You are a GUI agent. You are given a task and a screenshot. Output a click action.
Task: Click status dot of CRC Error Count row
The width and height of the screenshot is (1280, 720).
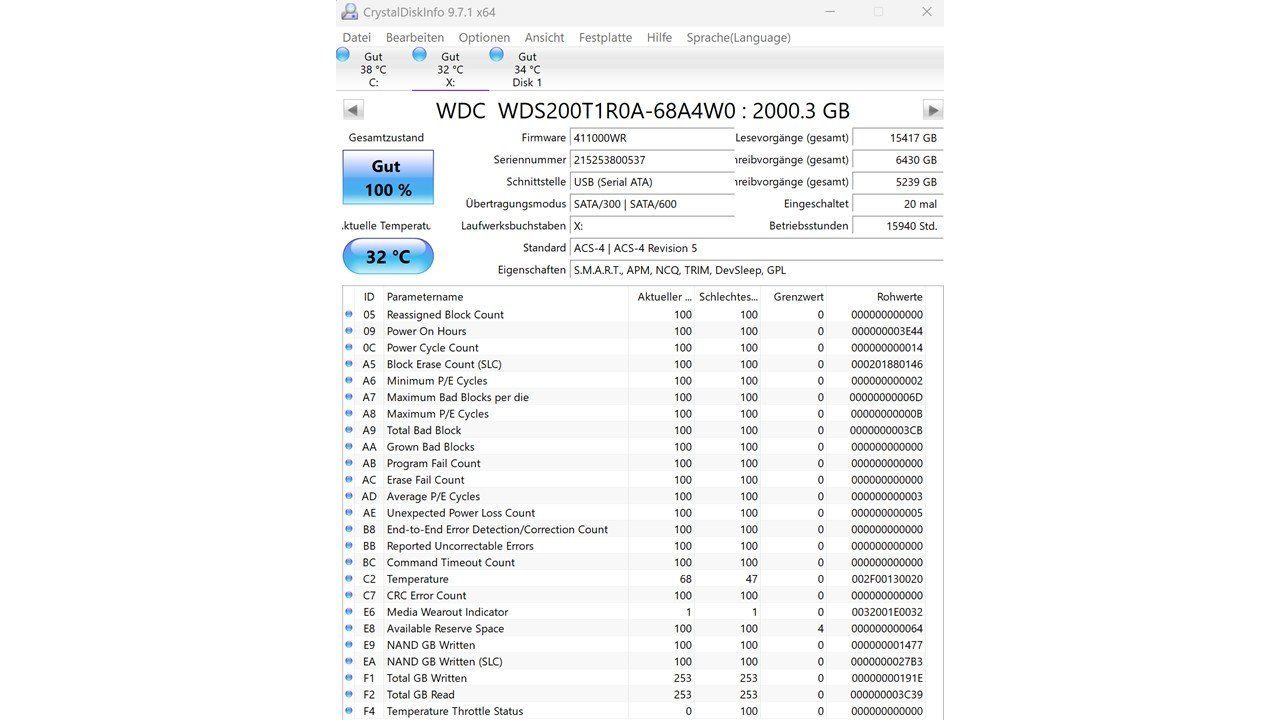(349, 595)
